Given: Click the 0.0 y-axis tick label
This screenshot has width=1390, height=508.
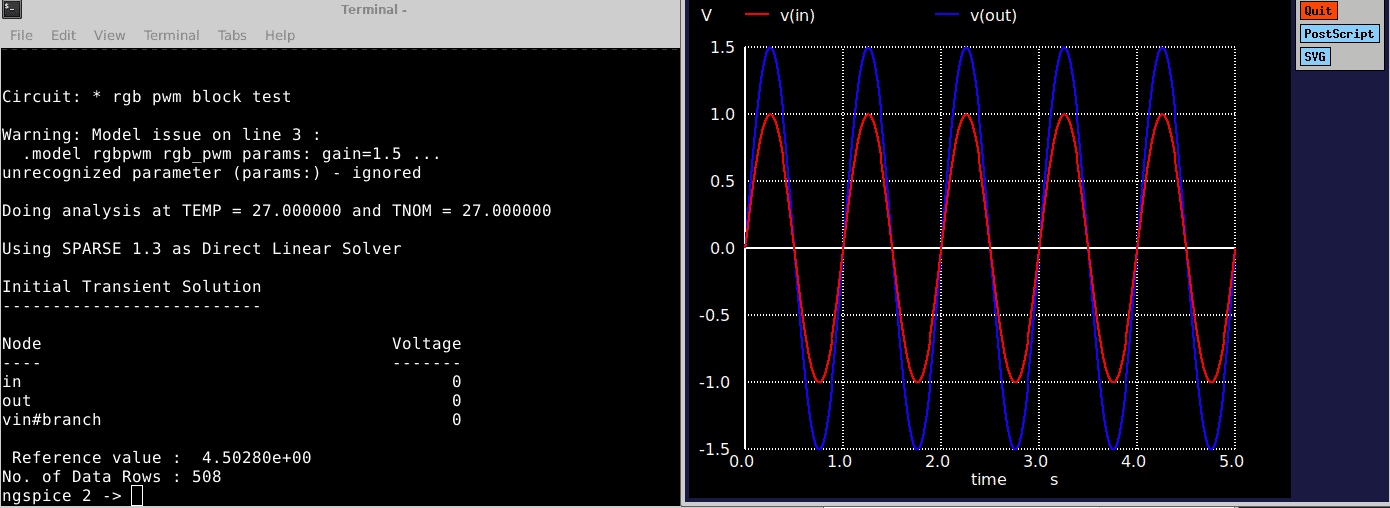Looking at the screenshot, I should [x=723, y=248].
